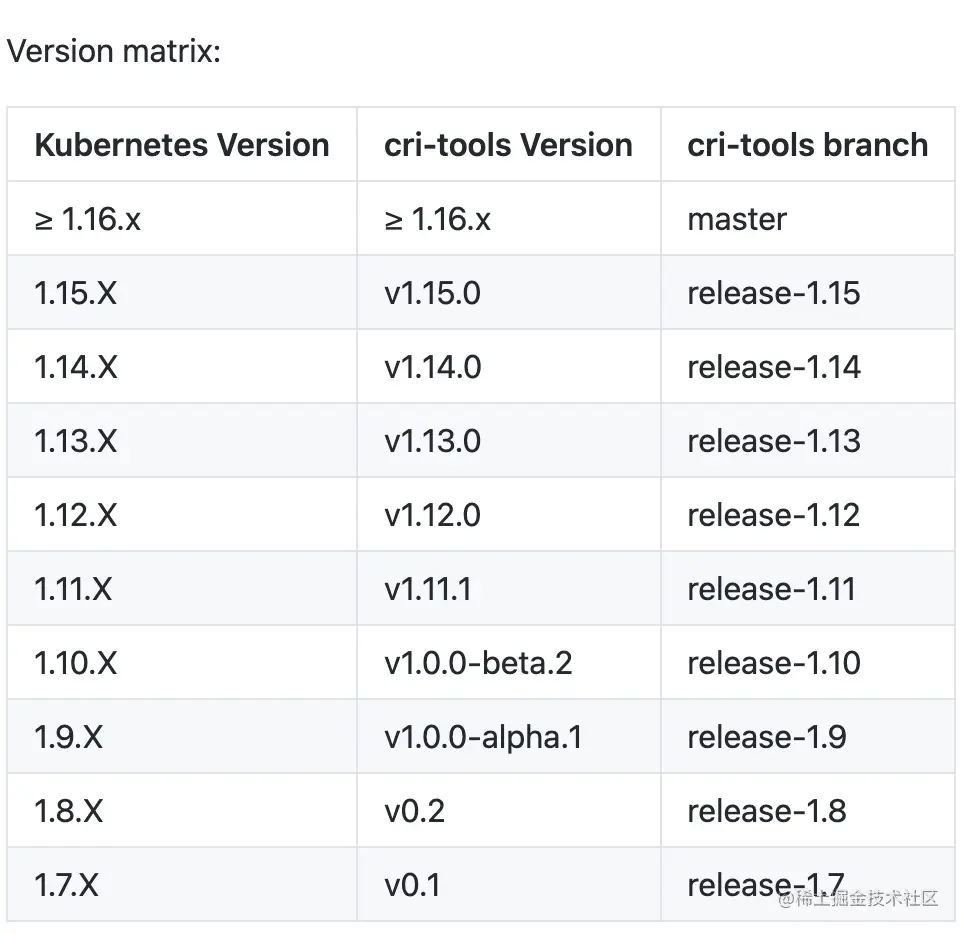964x934 pixels.
Task: Click the v1.15.0 version cell
Action: [432, 293]
